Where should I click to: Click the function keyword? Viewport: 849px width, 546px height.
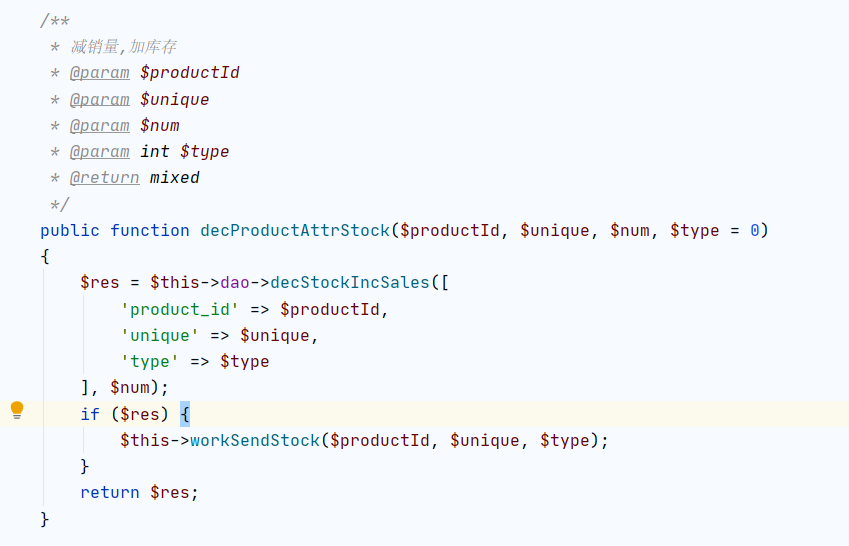pyautogui.click(x=150, y=230)
